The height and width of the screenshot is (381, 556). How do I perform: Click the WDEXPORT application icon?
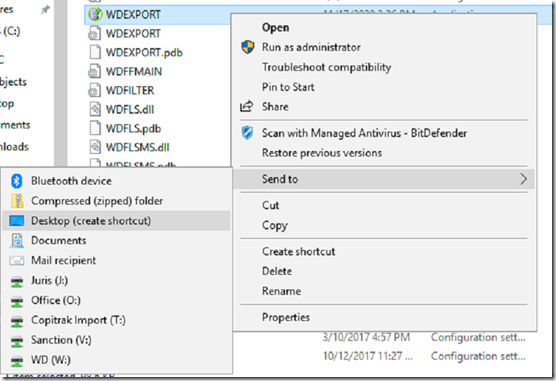coord(95,15)
